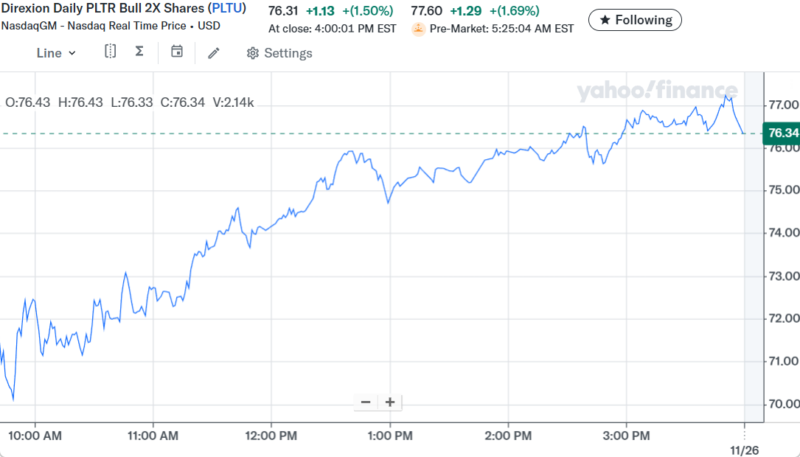Click the PLTU ticker symbol link
Image resolution: width=800 pixels, height=457 pixels.
coord(231,10)
